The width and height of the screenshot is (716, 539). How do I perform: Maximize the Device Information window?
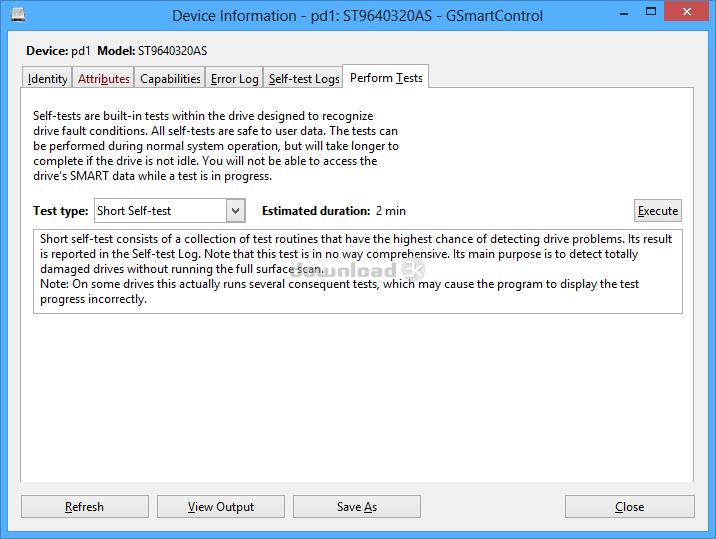(651, 11)
